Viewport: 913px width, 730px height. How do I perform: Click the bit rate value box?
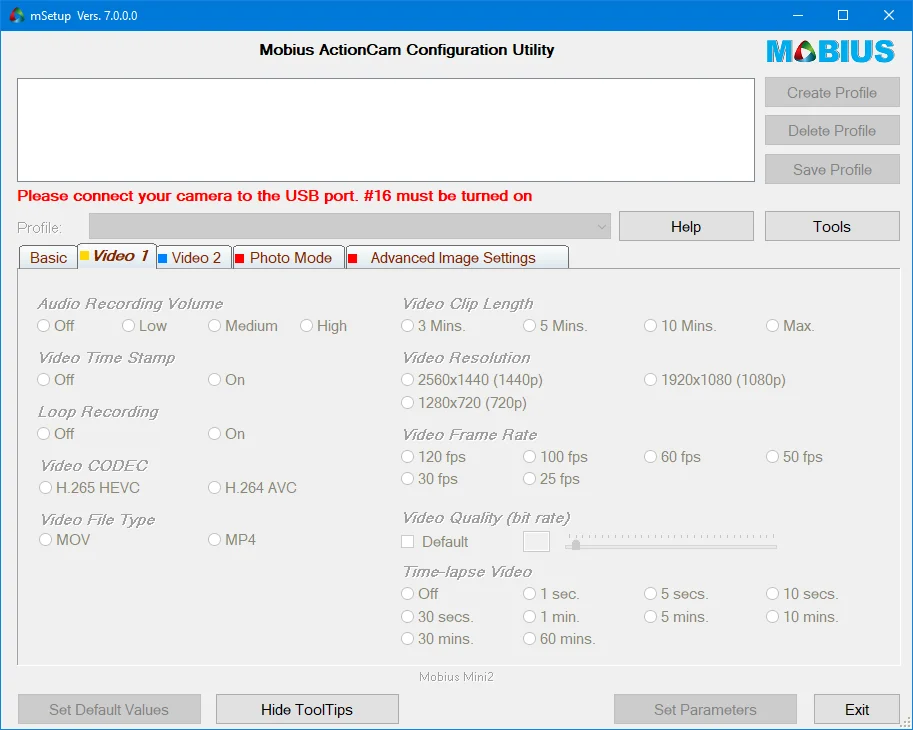(x=536, y=541)
